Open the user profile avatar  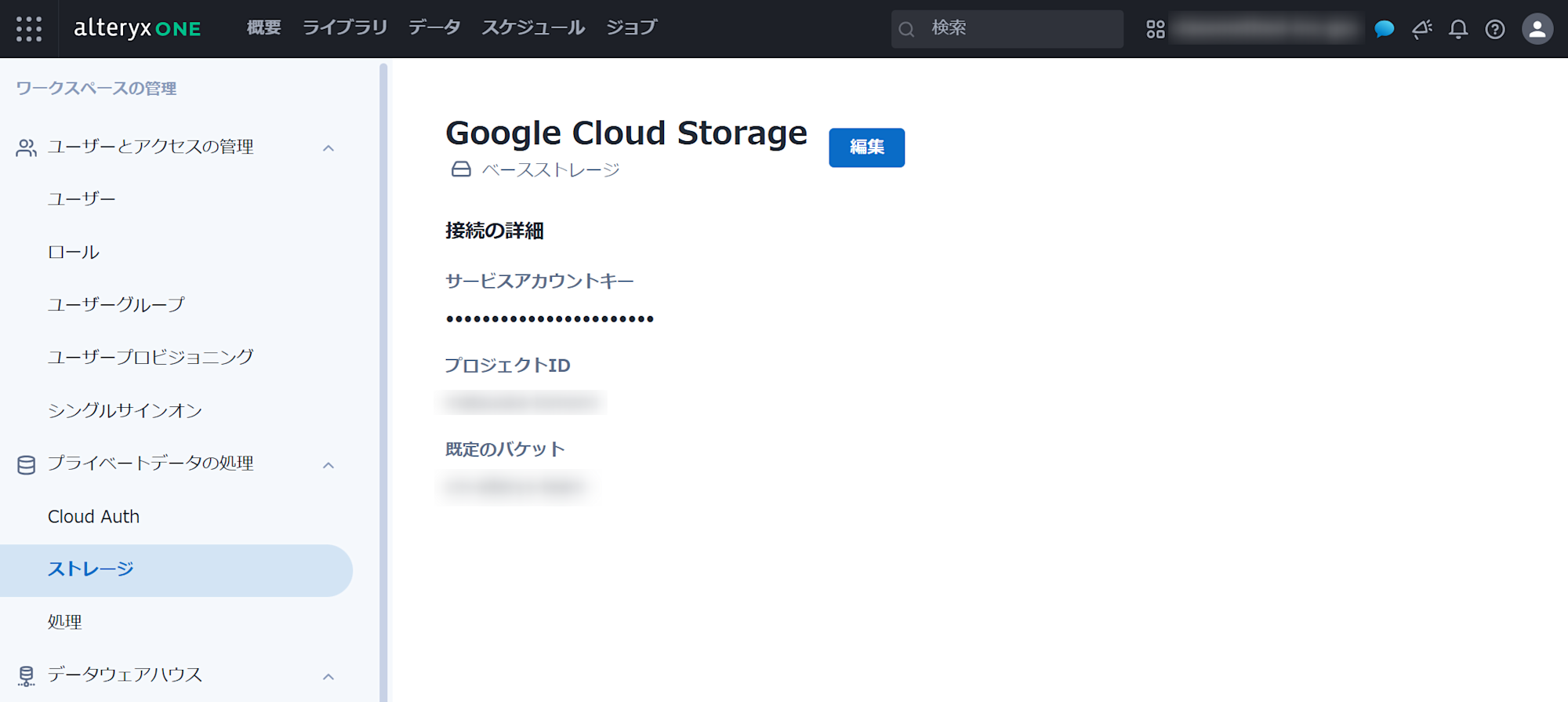(1537, 29)
